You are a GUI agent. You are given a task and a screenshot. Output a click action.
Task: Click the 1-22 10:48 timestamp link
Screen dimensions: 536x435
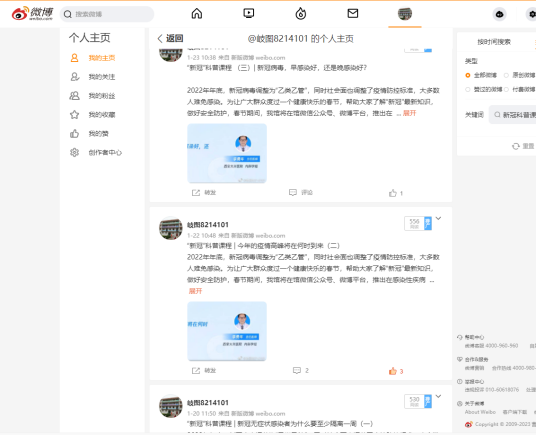pyautogui.click(x=201, y=236)
